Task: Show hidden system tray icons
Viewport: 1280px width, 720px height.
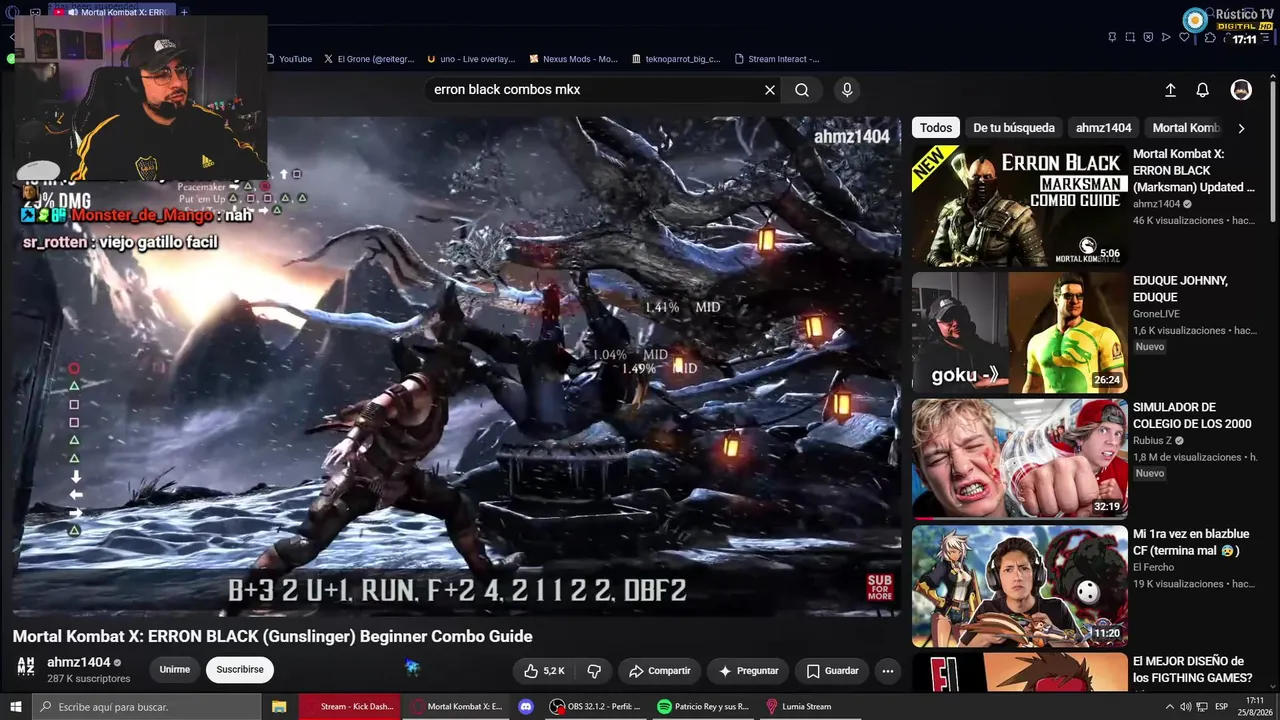Action: pos(1170,707)
